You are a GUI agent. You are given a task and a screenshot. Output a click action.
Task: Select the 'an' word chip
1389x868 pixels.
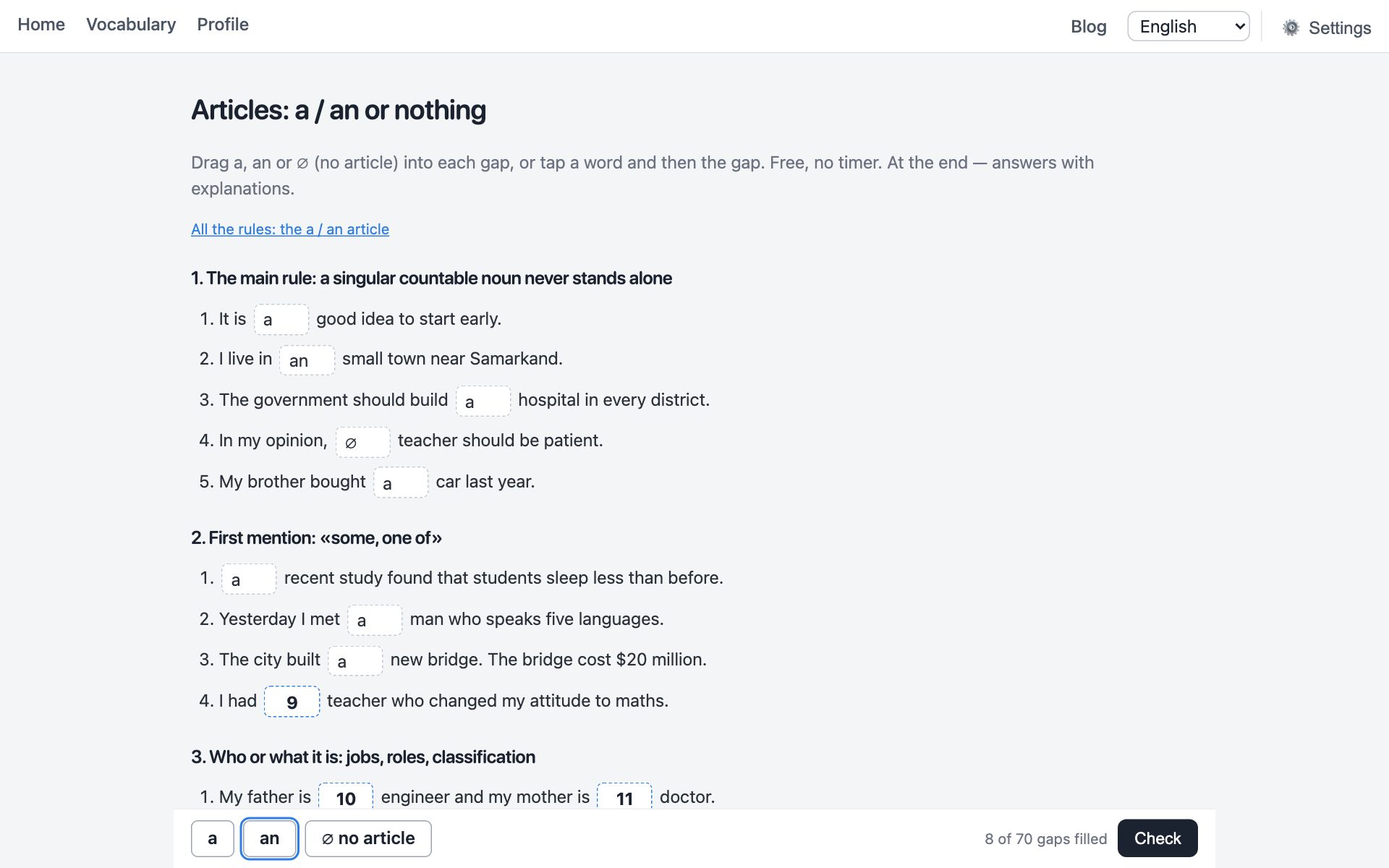[269, 838]
